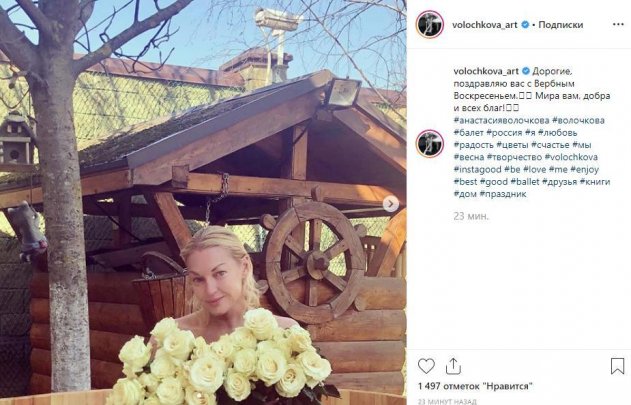The height and width of the screenshot is (405, 631).
Task: Click the main post photo
Action: [203, 202]
